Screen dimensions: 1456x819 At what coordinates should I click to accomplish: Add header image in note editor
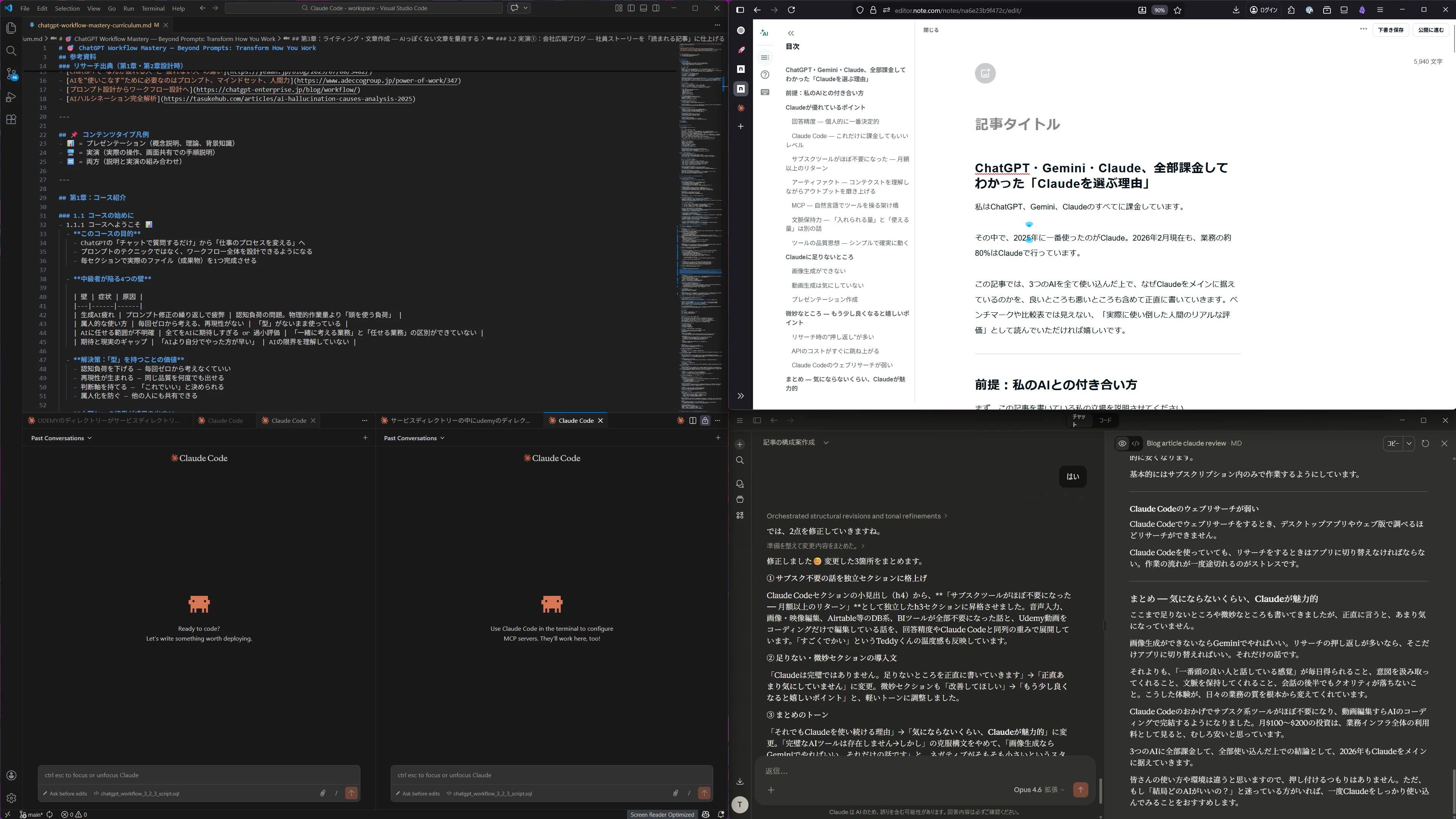[x=985, y=73]
